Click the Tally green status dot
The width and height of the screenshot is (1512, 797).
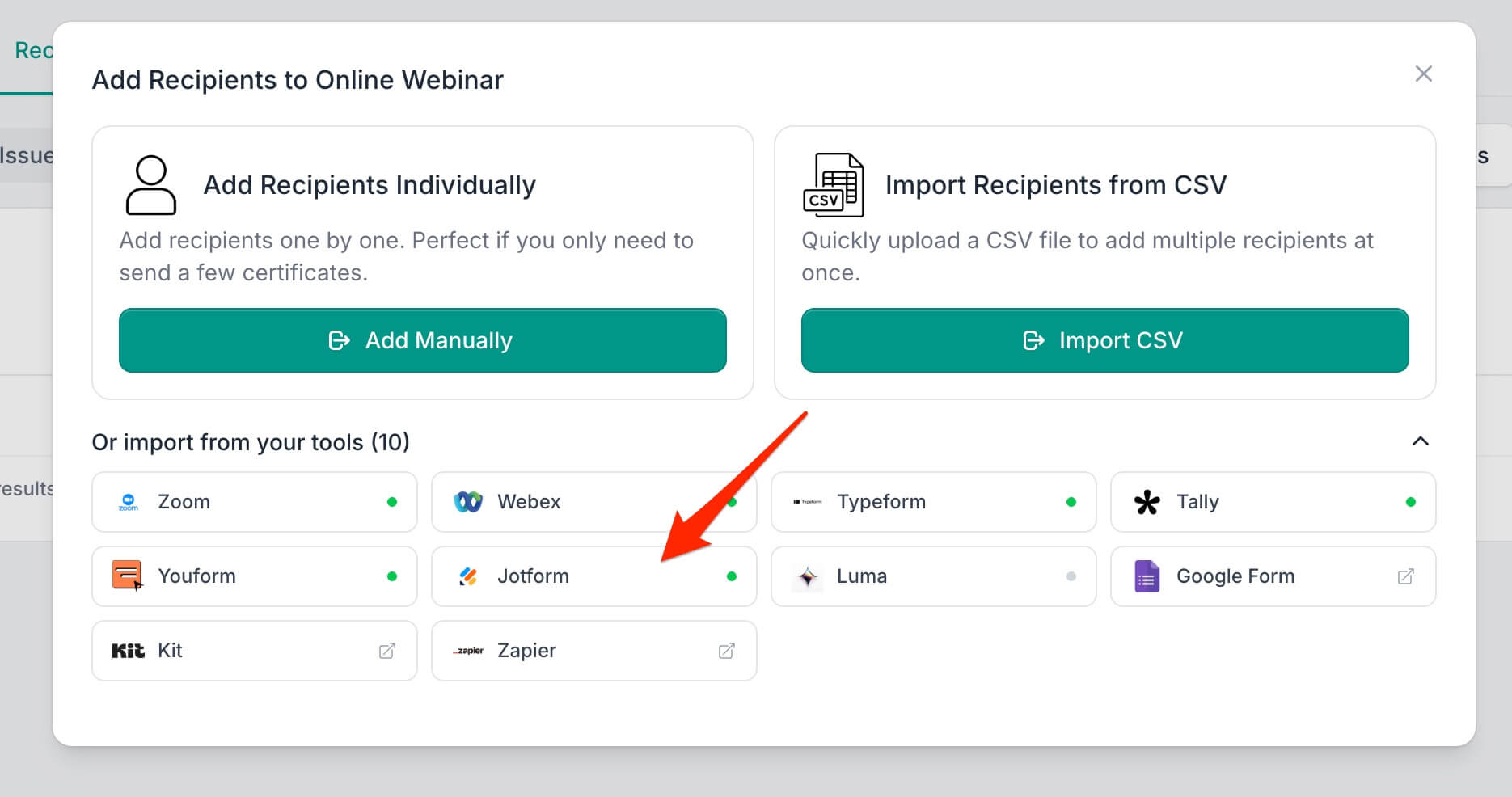tap(1411, 502)
